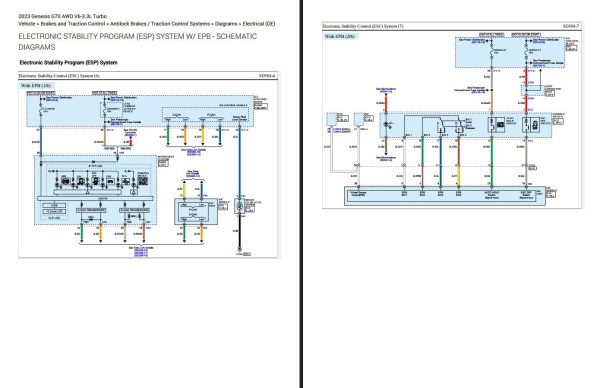Click the ESC OFF switch symbol in diagram 7
600x388 pixels.
coord(531,125)
